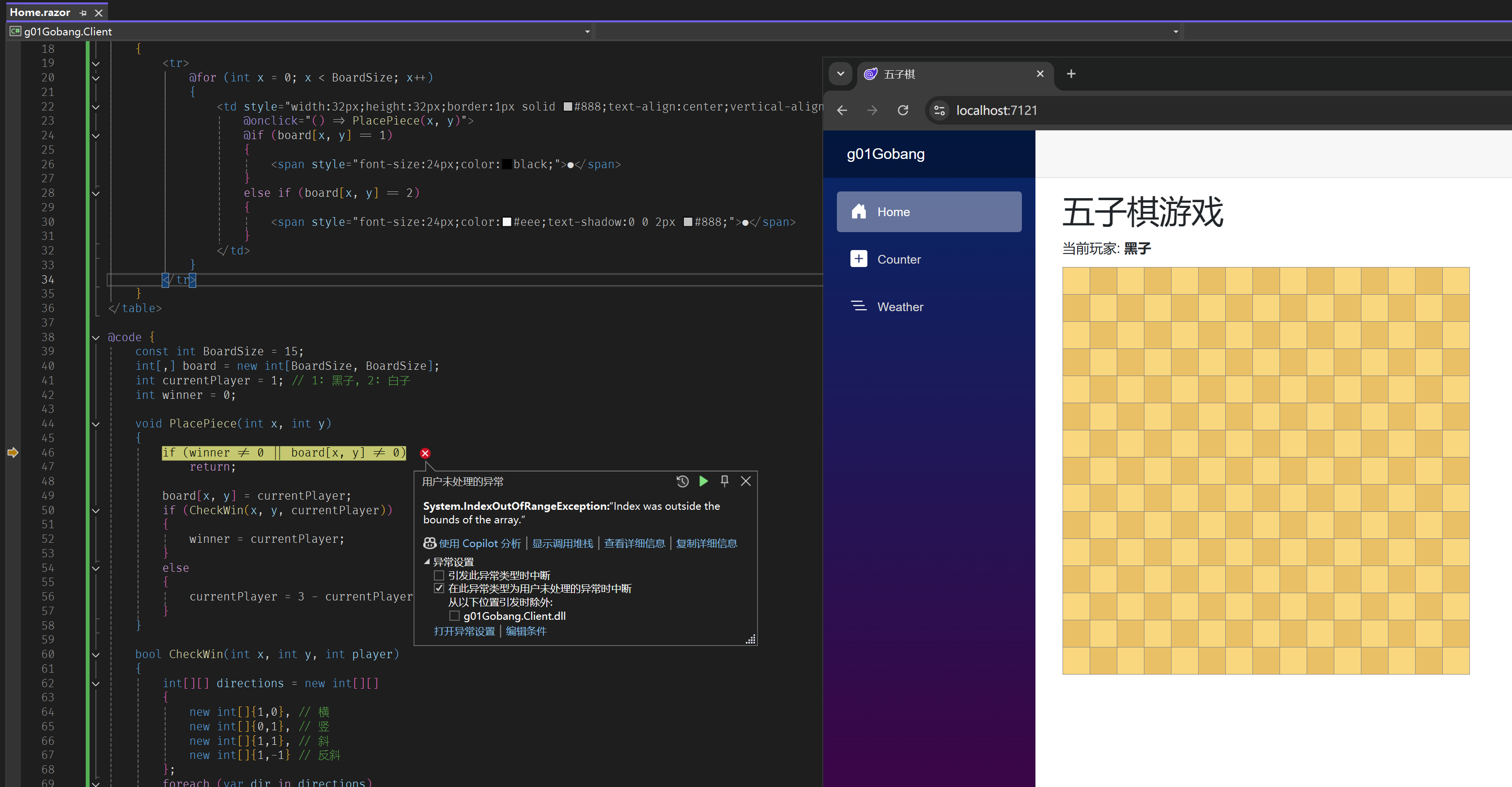Click the site info icon beside localhost
Screen dimensions: 1512x787
[939, 110]
